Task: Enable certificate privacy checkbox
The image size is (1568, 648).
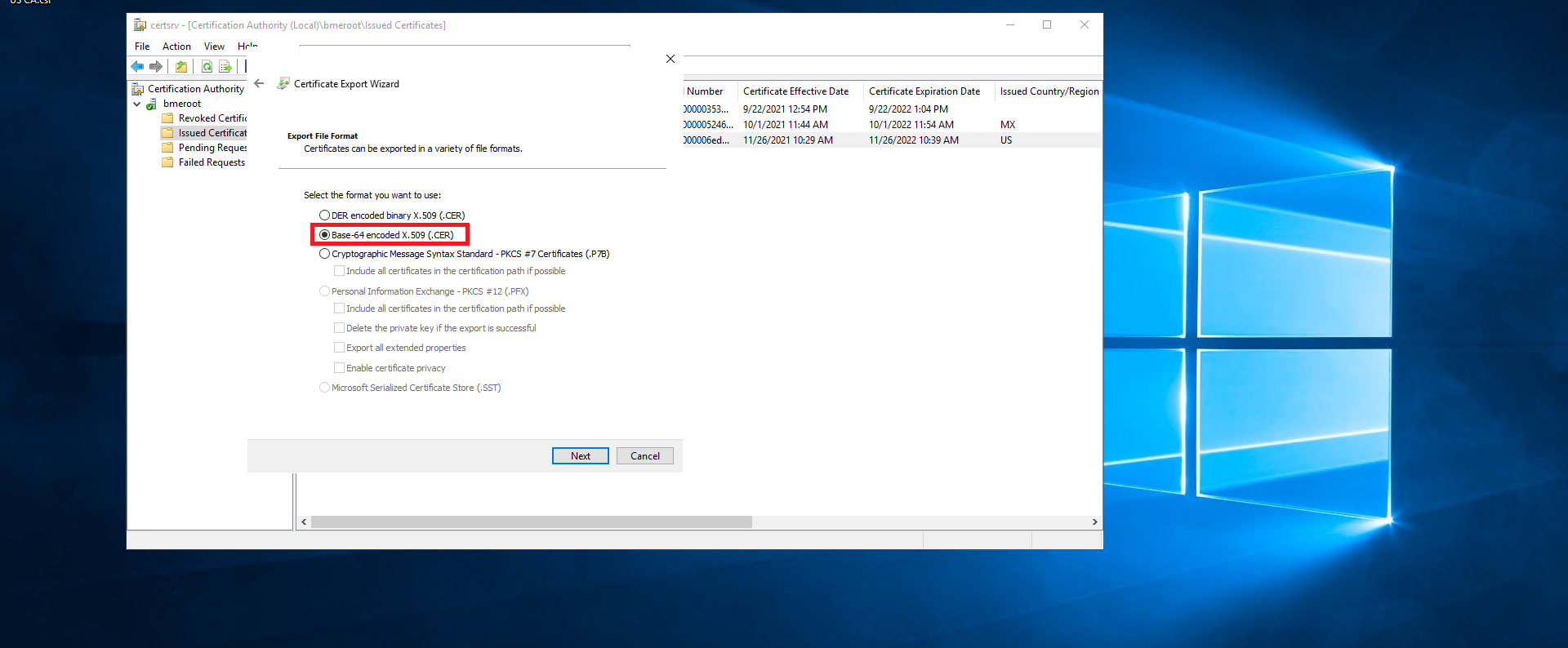Action: pos(339,368)
